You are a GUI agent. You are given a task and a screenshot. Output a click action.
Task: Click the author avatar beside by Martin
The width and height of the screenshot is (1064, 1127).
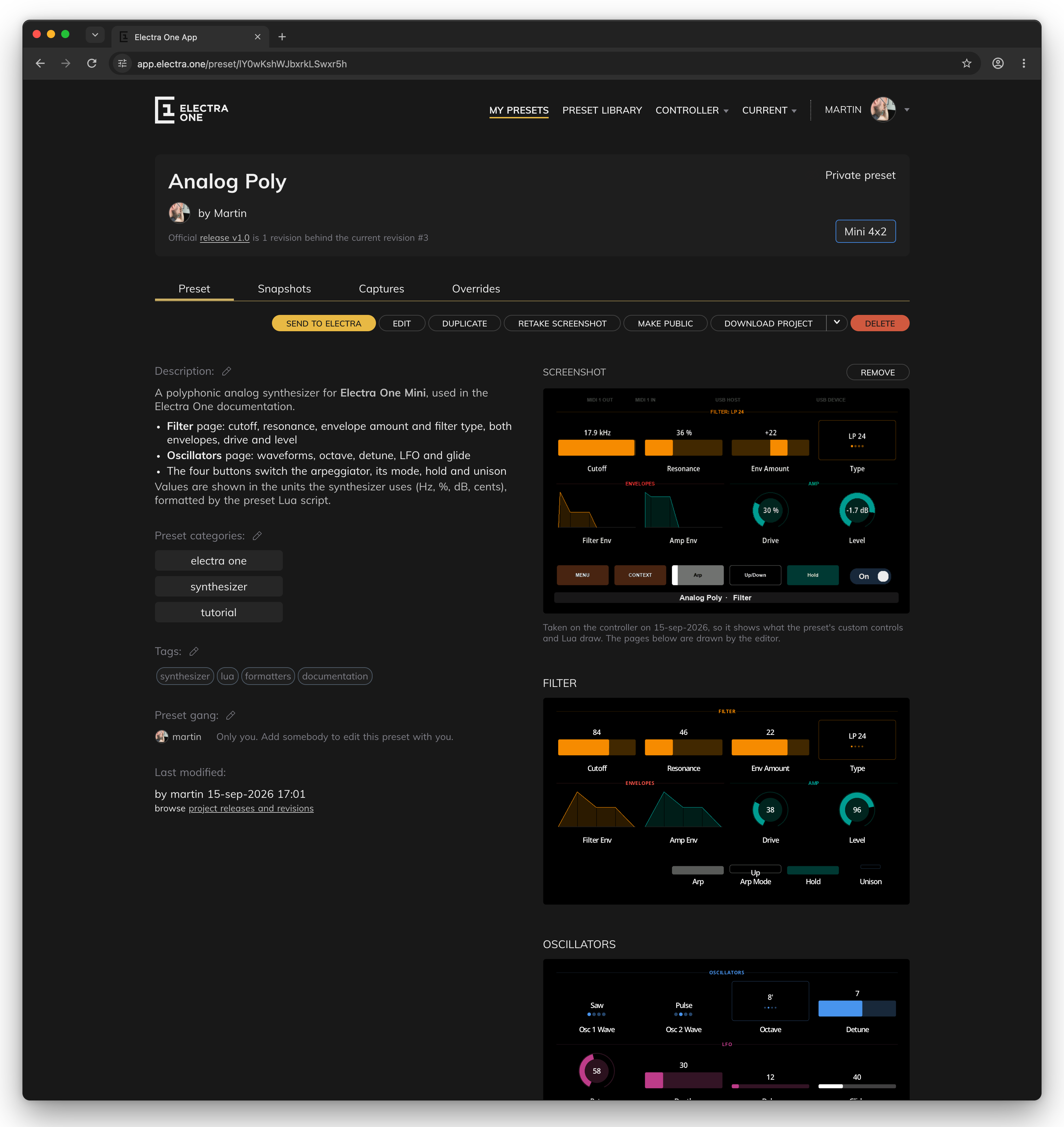pyautogui.click(x=179, y=213)
